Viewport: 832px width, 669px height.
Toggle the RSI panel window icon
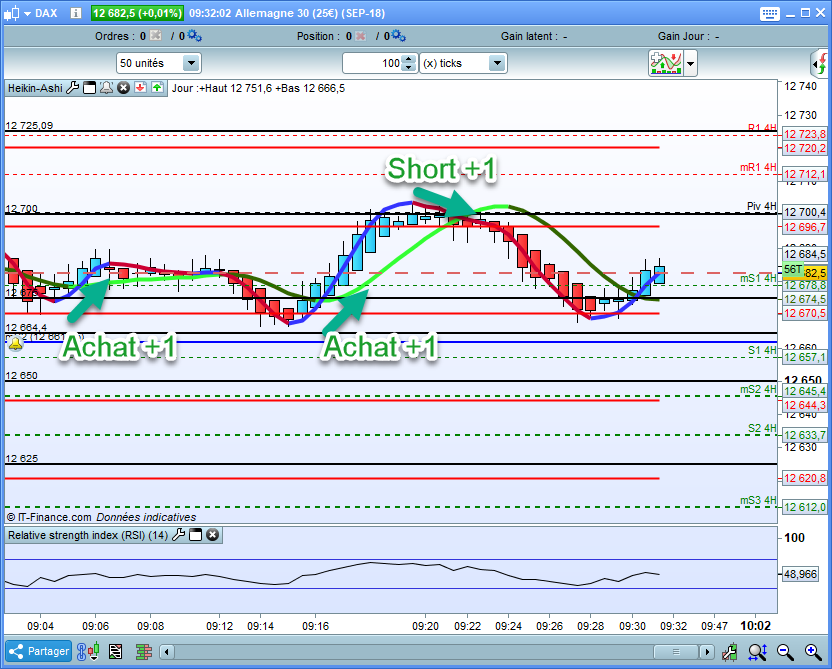[196, 535]
